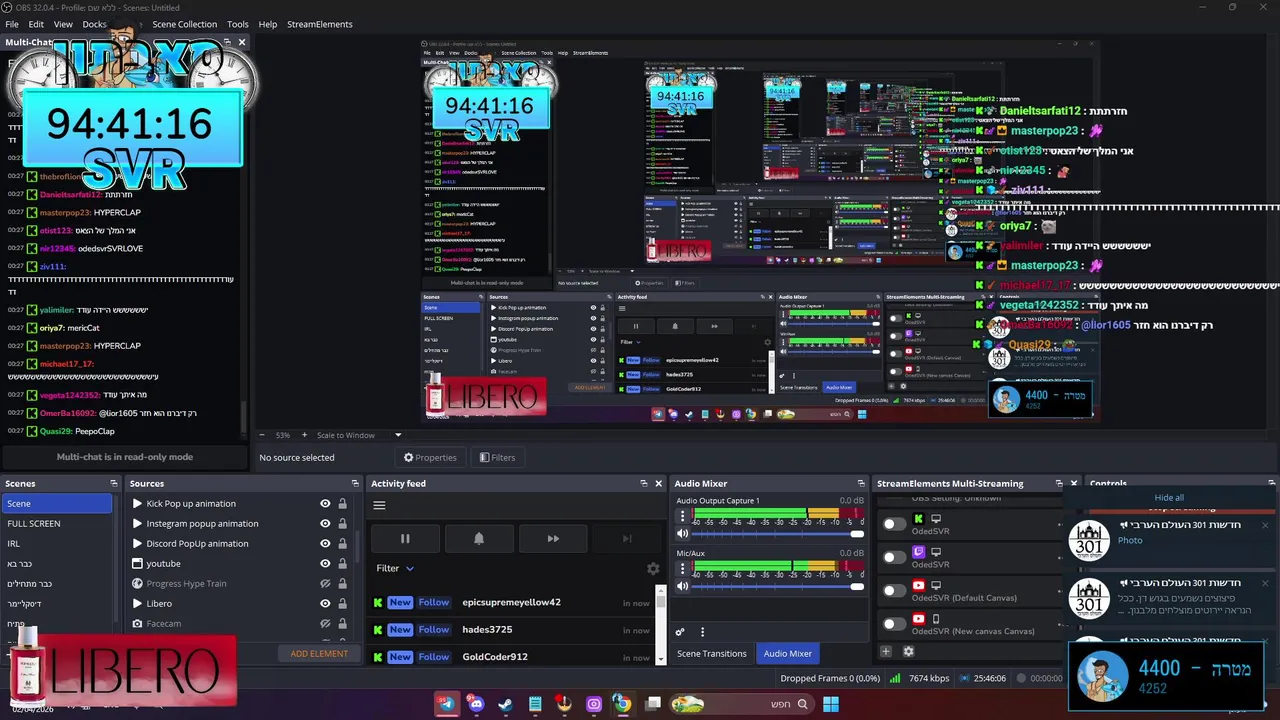The width and height of the screenshot is (1280, 720).
Task: Show the Facecam source
Action: point(325,624)
